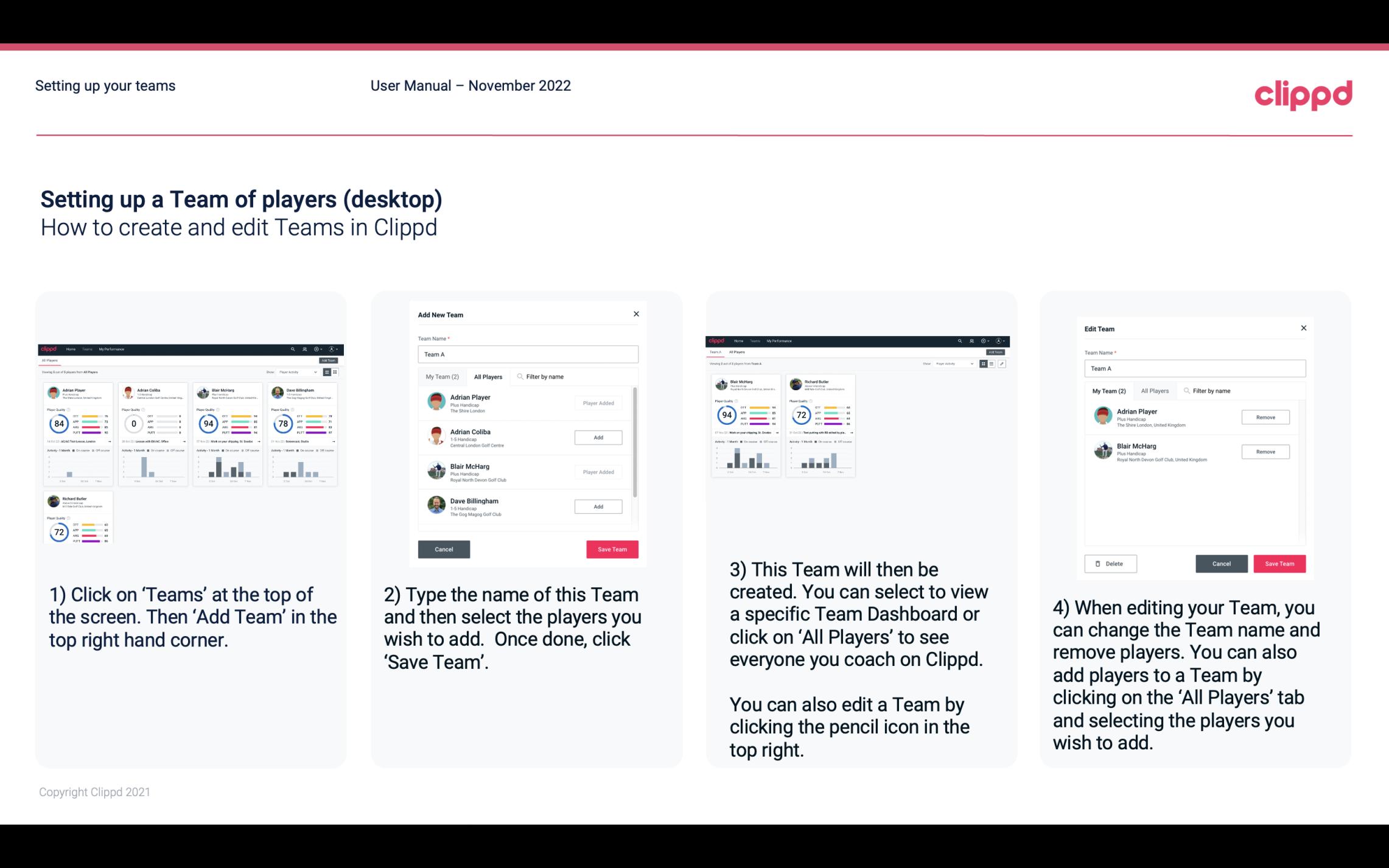Screen dimensions: 1389x868
Task: Click the 'Cancel' button in Edit Team dialog
Action: click(x=1222, y=563)
